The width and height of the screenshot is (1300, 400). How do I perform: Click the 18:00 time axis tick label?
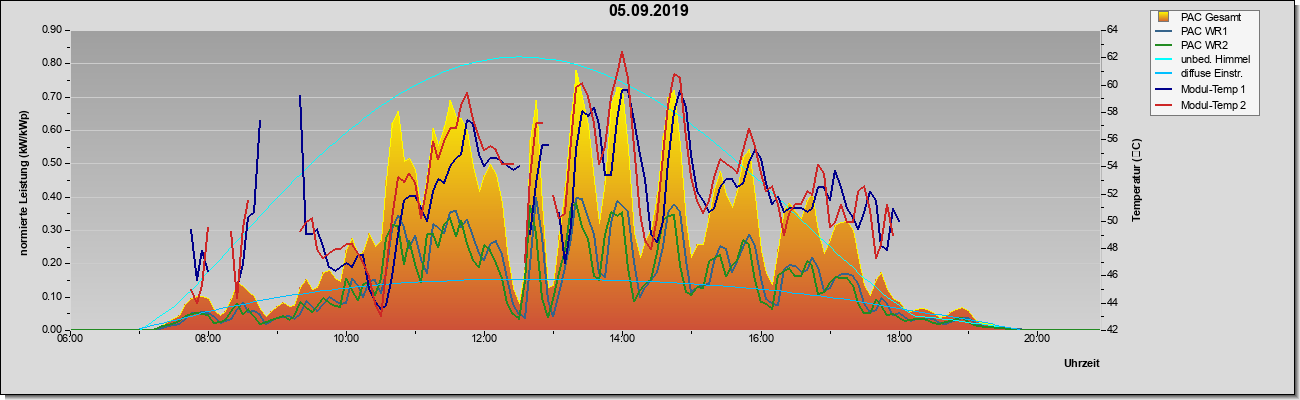(898, 338)
